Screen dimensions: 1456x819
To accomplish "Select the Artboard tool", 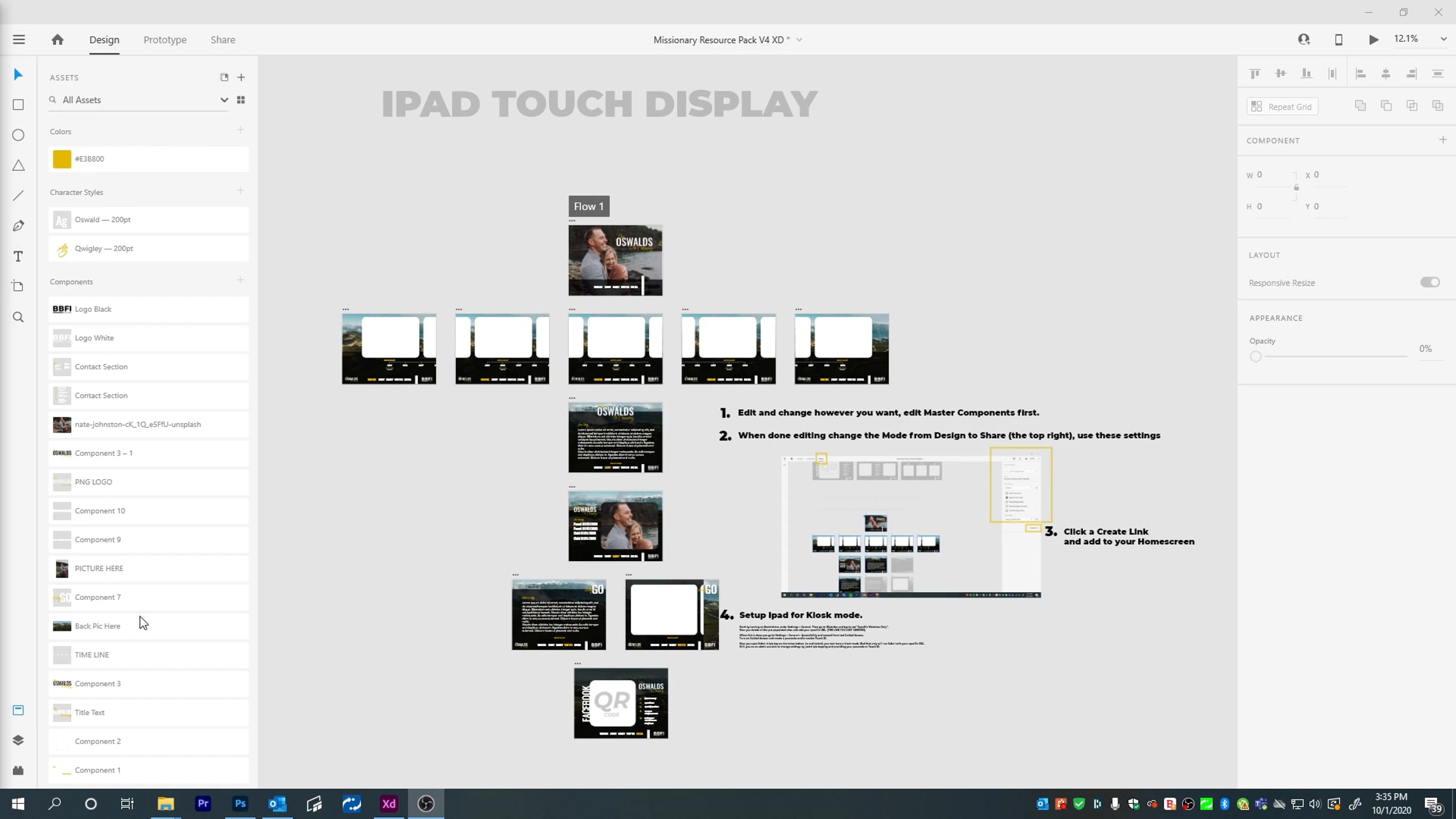I will tap(18, 286).
